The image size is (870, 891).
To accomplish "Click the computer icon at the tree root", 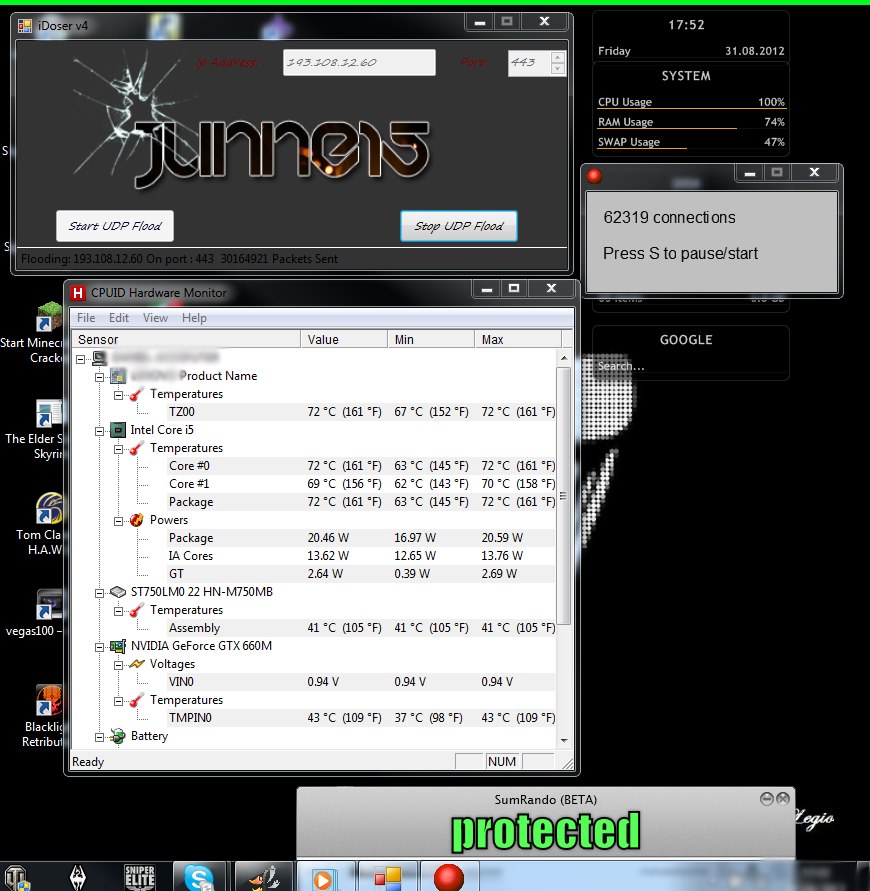I will coord(99,358).
